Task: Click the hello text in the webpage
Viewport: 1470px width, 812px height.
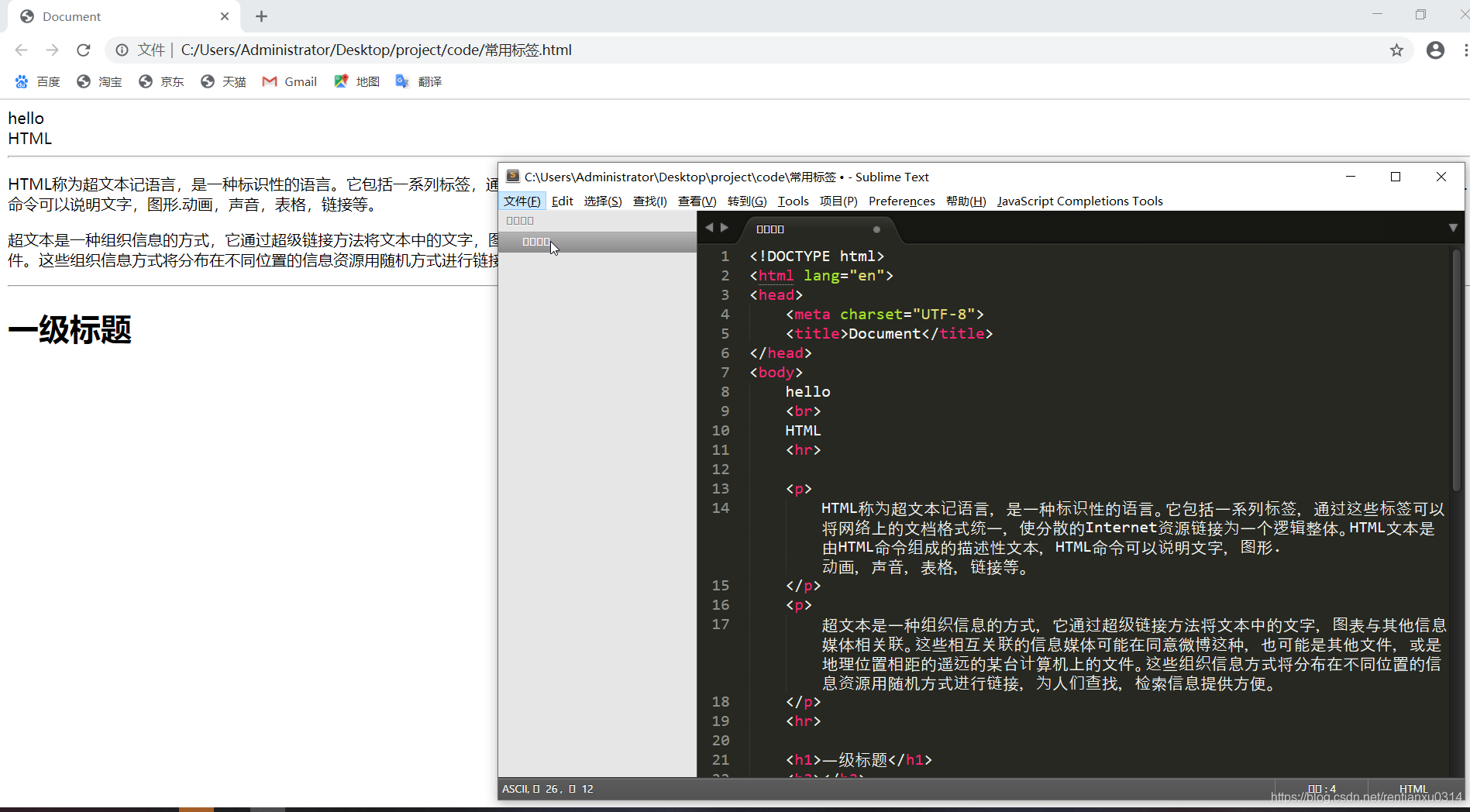Action: click(x=26, y=119)
